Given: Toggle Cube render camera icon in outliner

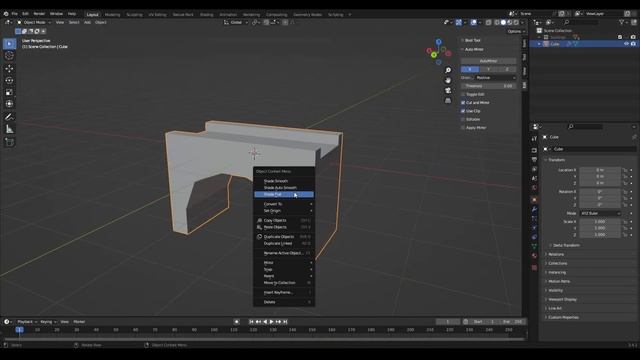Looking at the screenshot, I should click(x=633, y=44).
